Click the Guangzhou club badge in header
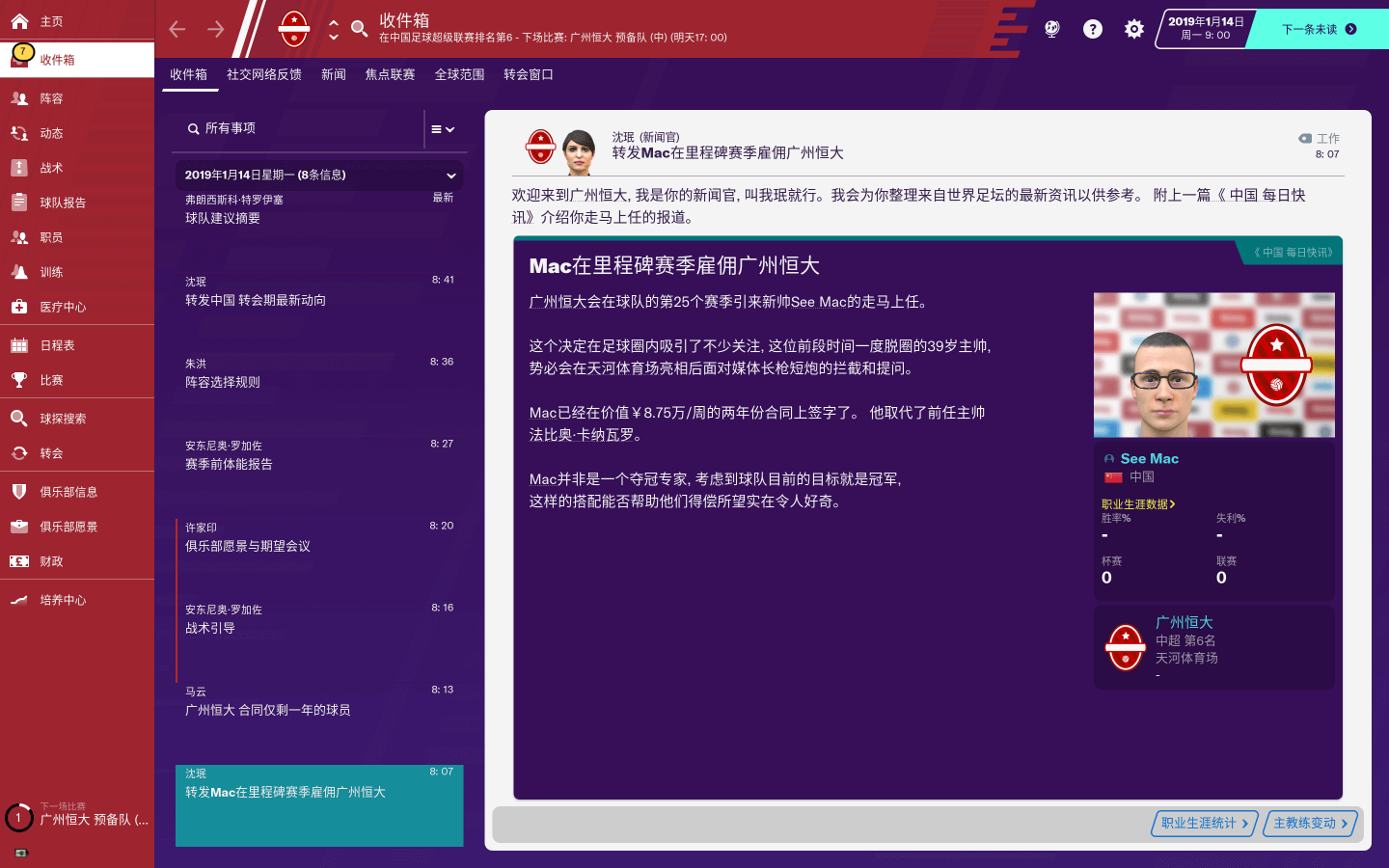 [x=294, y=29]
